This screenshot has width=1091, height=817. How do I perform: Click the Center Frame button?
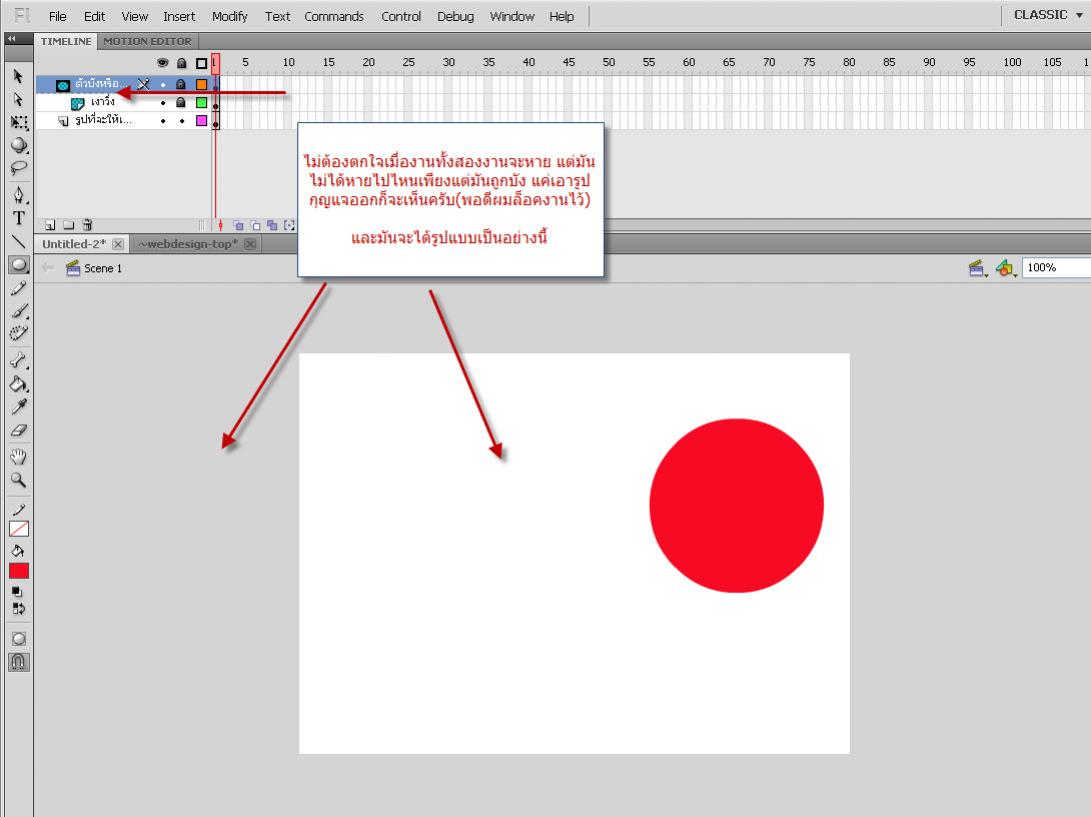[221, 225]
